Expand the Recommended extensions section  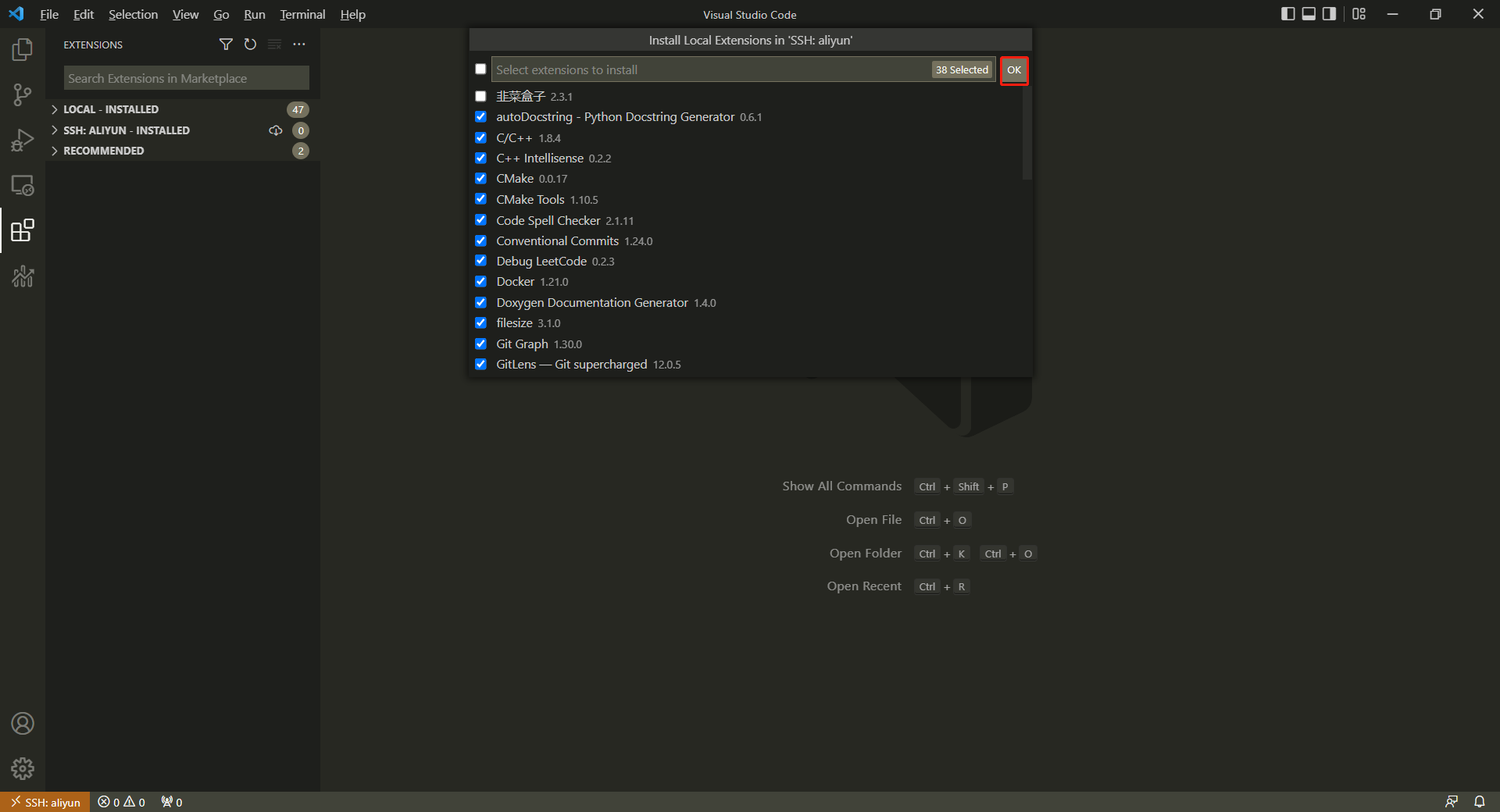coord(103,151)
